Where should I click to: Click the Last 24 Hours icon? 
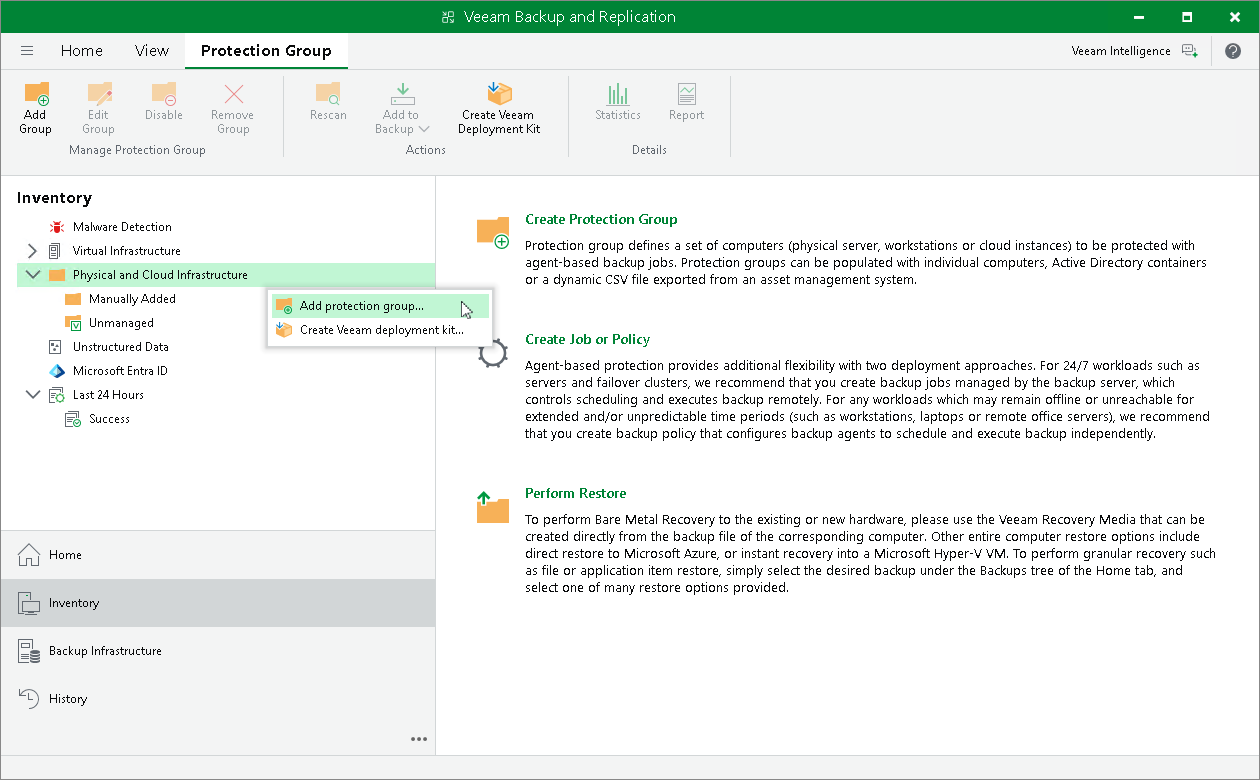[56, 395]
